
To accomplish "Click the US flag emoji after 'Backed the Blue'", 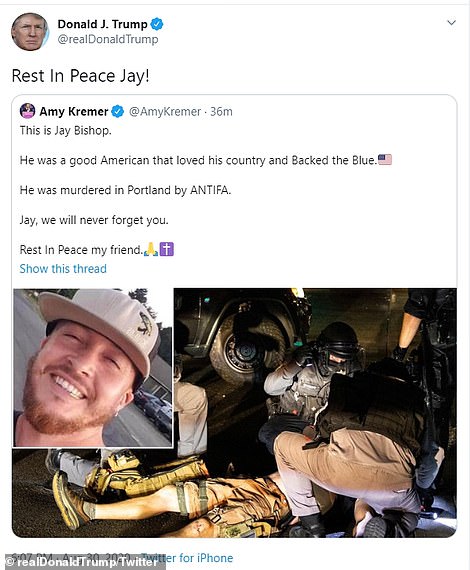I will pyautogui.click(x=385, y=160).
